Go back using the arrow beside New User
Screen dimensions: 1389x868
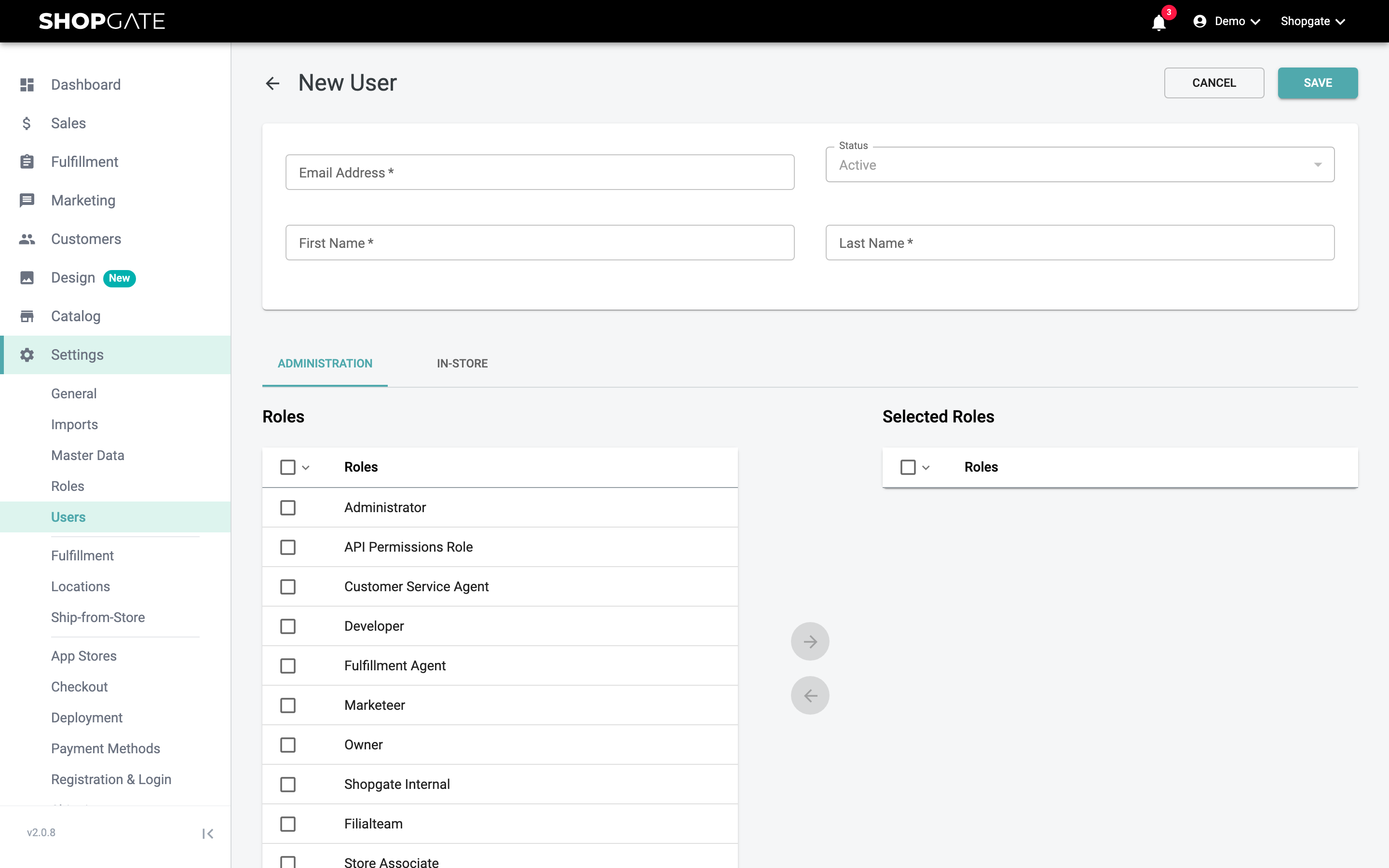point(272,83)
